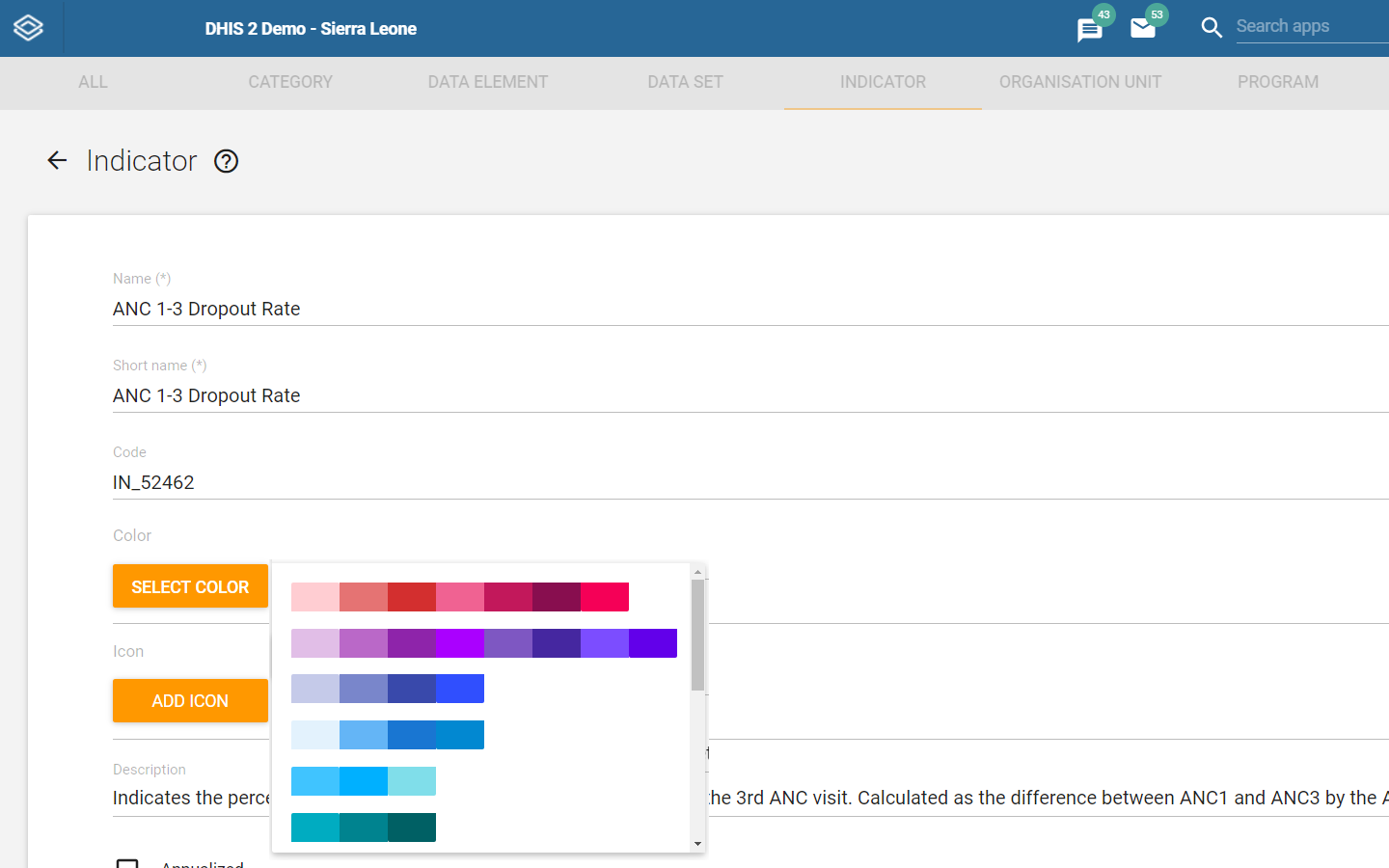The height and width of the screenshot is (868, 1389).
Task: View the 43 notifications badge
Action: coord(1103,14)
